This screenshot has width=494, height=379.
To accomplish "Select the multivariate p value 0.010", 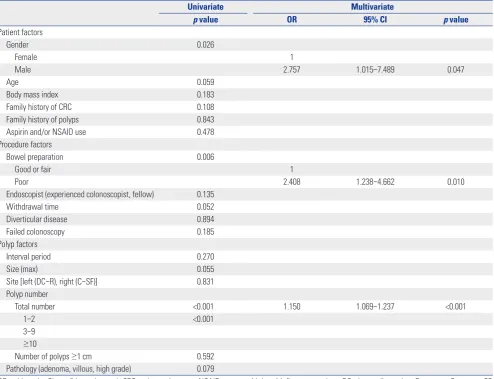I will [455, 182].
